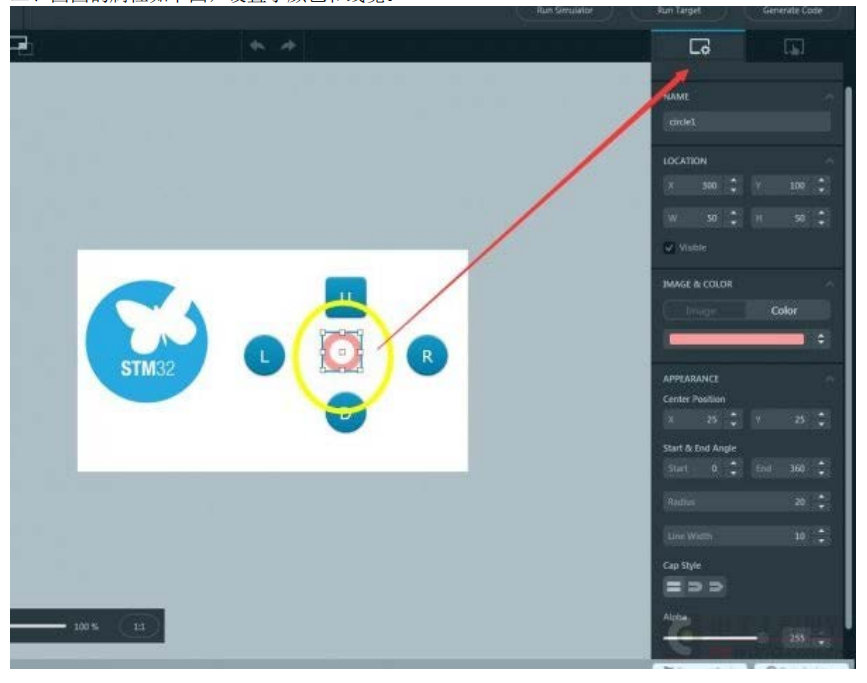The width and height of the screenshot is (867, 683).
Task: Toggle the Visible checkbox
Action: tap(669, 248)
